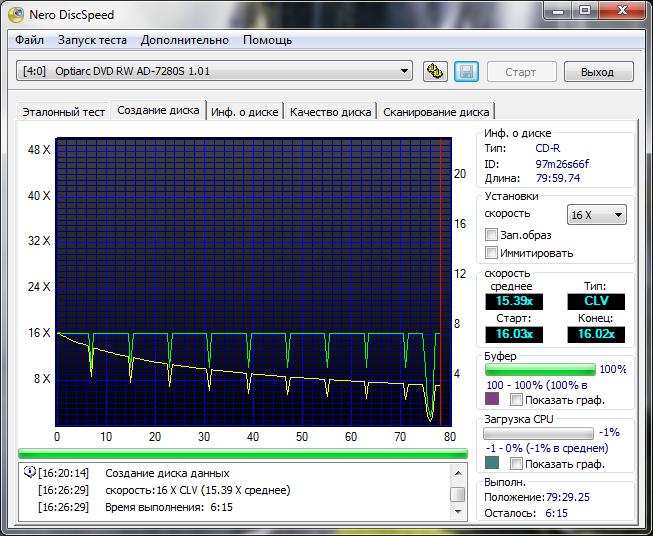Image resolution: width=653 pixels, height=536 pixels.
Task: Open the Optiarc DVD RW drive dropdown
Action: click(x=215, y=71)
